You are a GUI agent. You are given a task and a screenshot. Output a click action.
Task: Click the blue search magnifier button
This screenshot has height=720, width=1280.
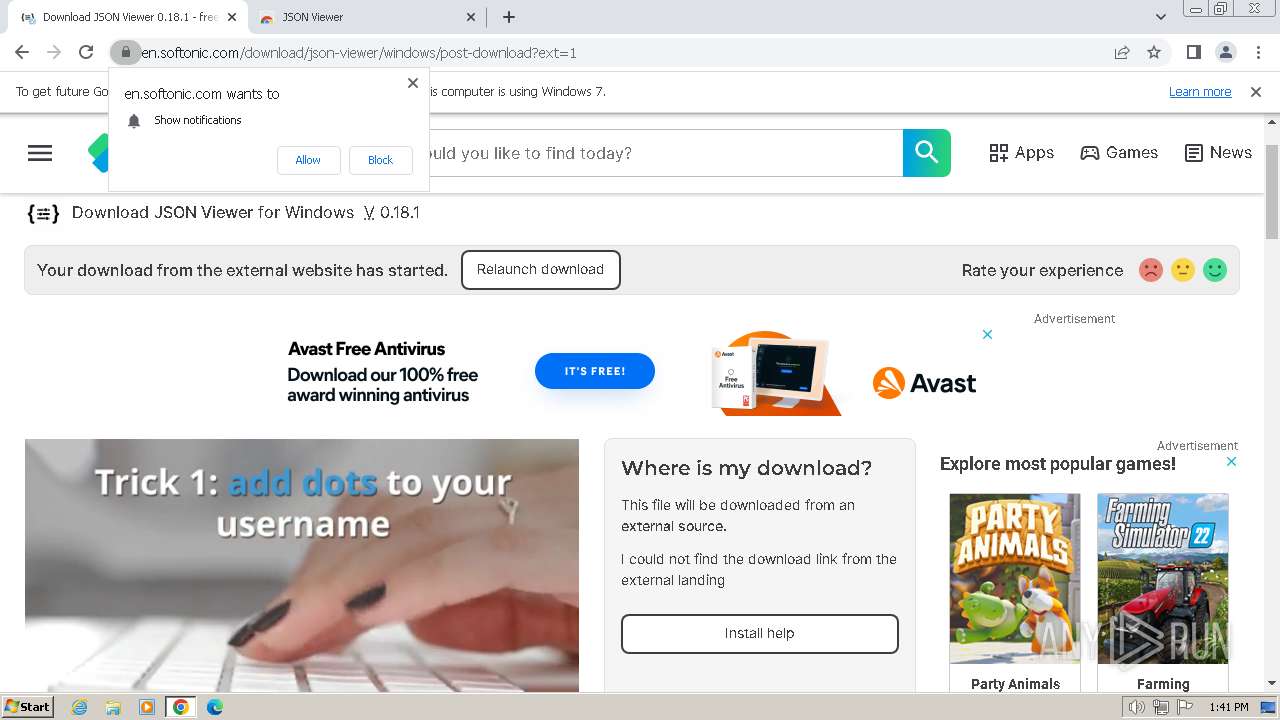click(x=927, y=153)
